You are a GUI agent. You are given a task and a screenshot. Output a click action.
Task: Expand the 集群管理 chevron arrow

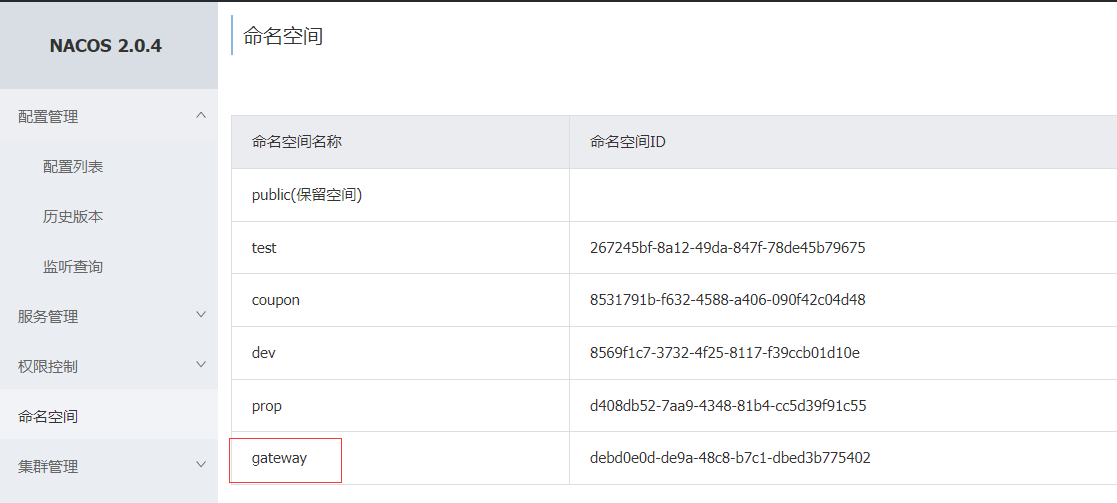(201, 465)
